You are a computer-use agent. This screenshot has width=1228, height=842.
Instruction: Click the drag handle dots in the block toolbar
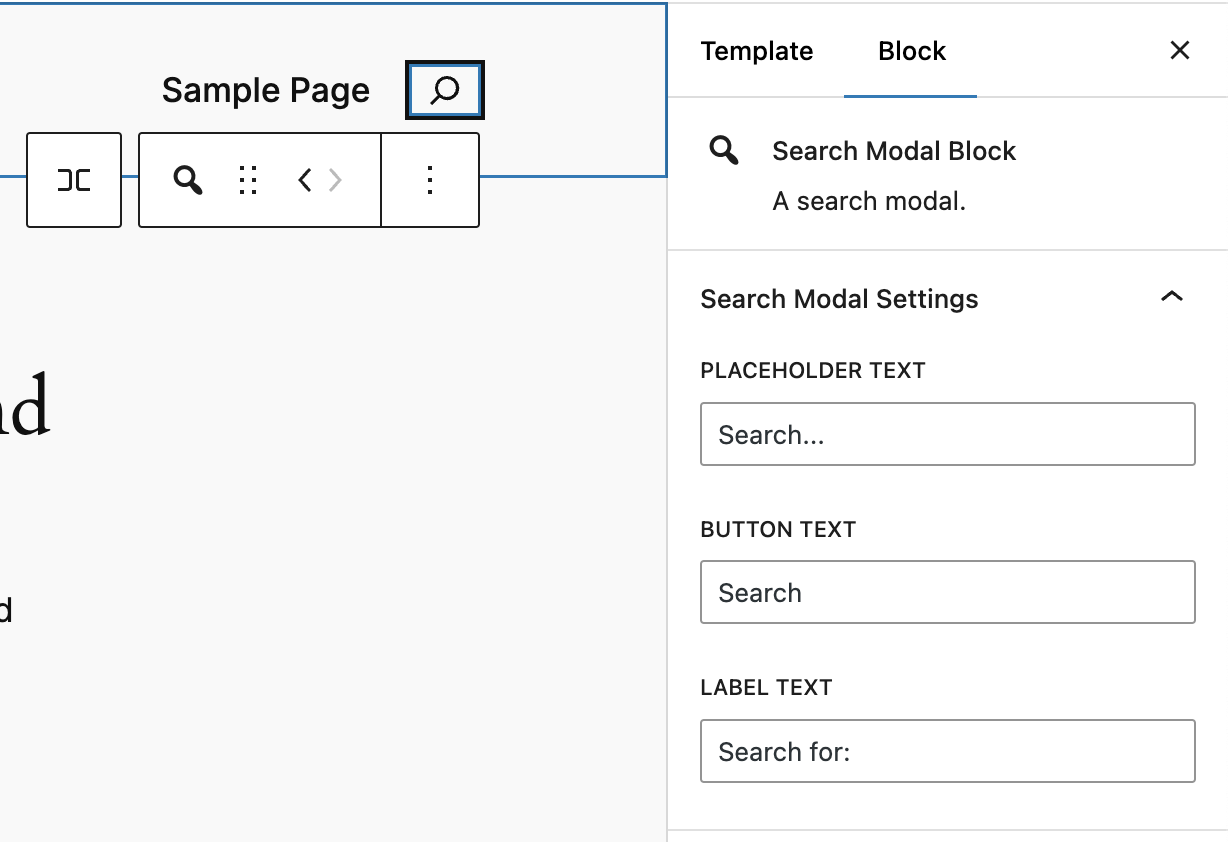tap(248, 180)
